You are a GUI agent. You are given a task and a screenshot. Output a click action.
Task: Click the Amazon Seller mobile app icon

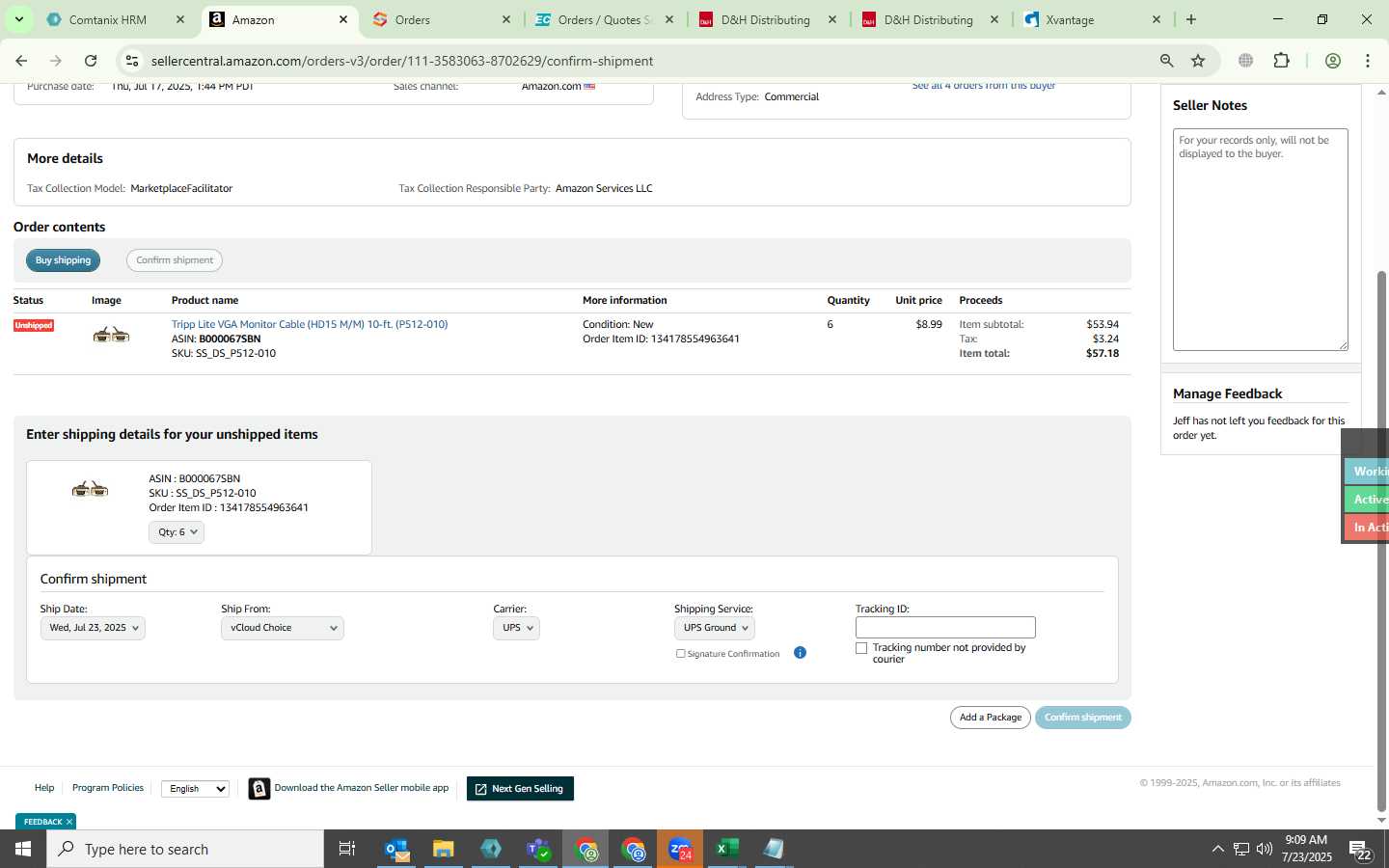click(x=259, y=789)
